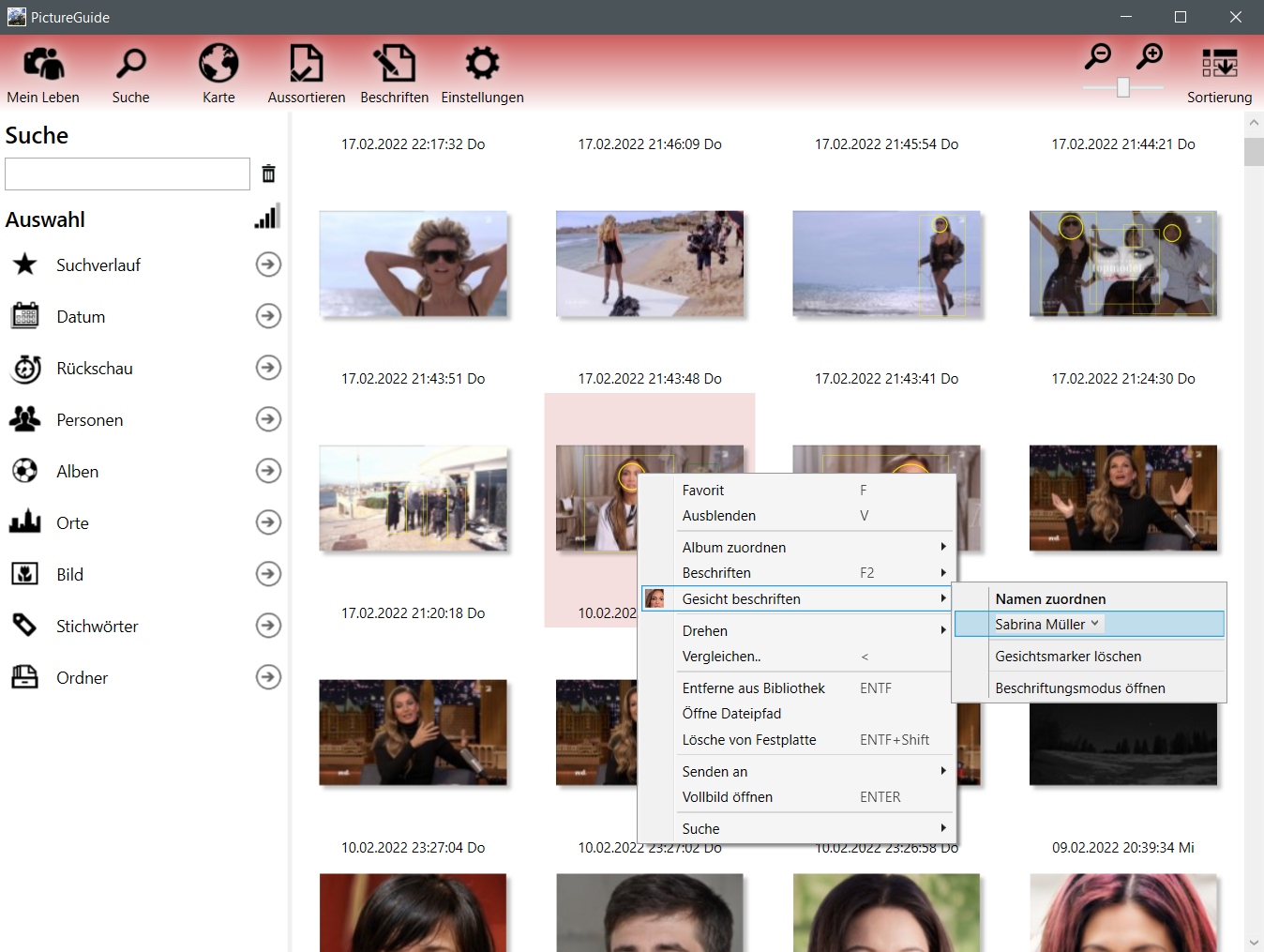The height and width of the screenshot is (952, 1264).
Task: Open the Karte globe view
Action: click(218, 73)
